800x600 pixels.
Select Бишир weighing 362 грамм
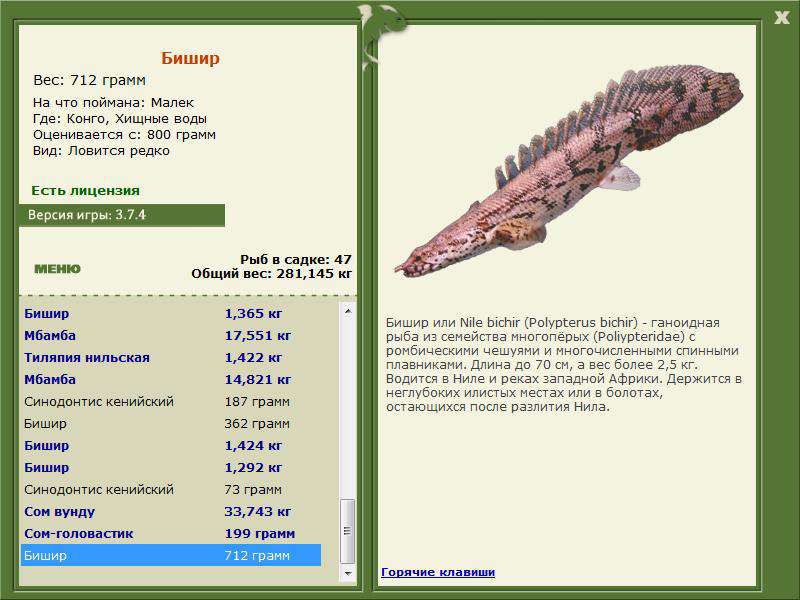170,423
